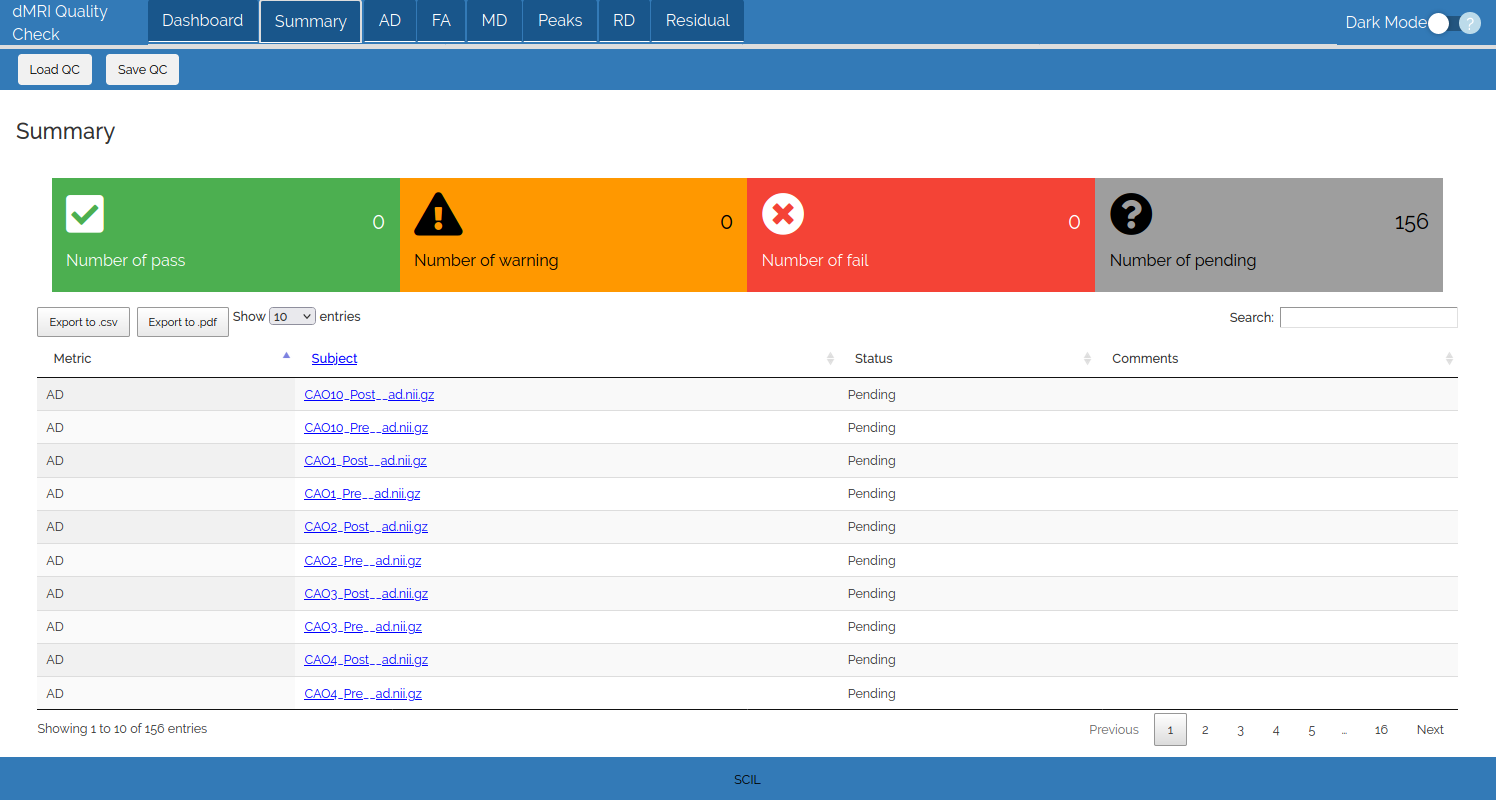
Task: Open the Residual tab
Action: tap(697, 21)
